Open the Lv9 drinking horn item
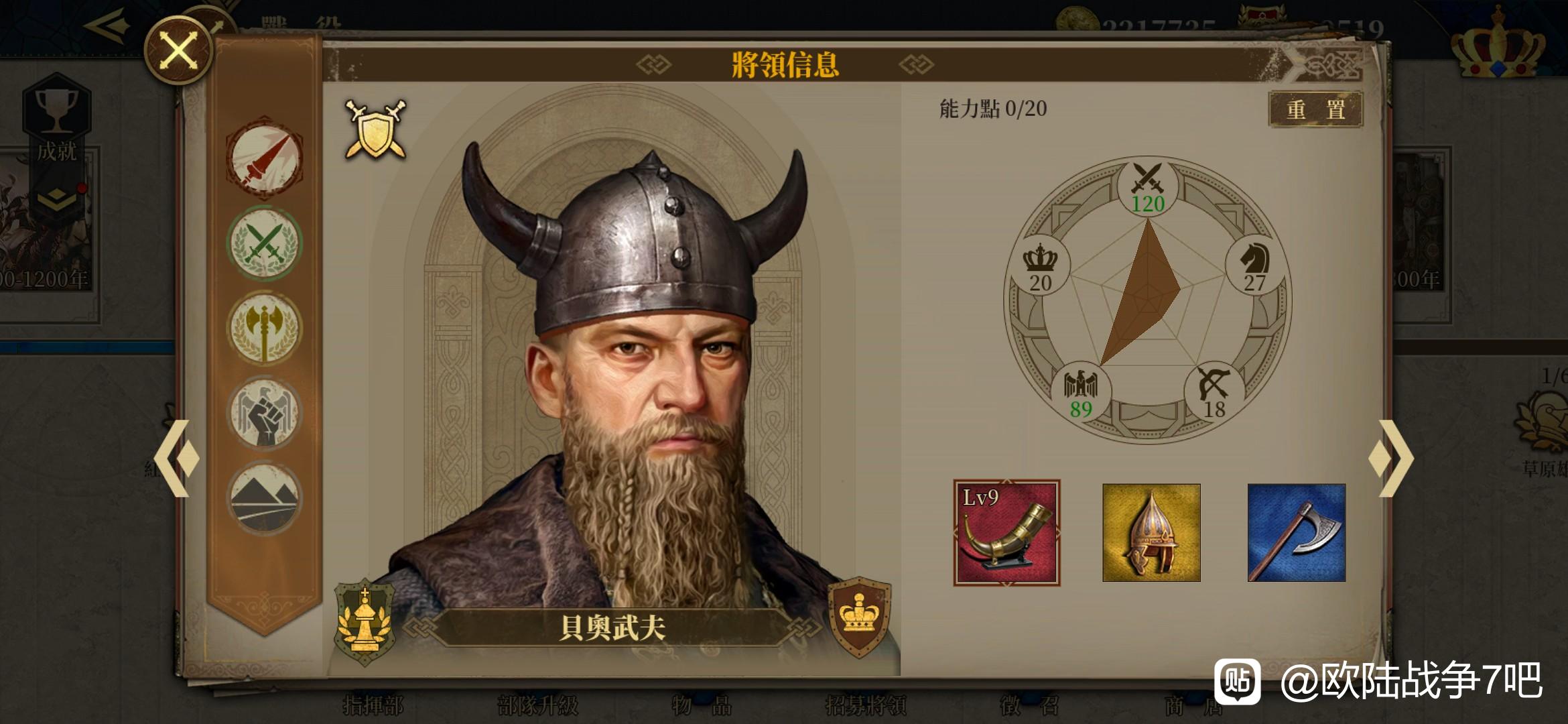Viewport: 1568px width, 724px height. [x=1007, y=533]
